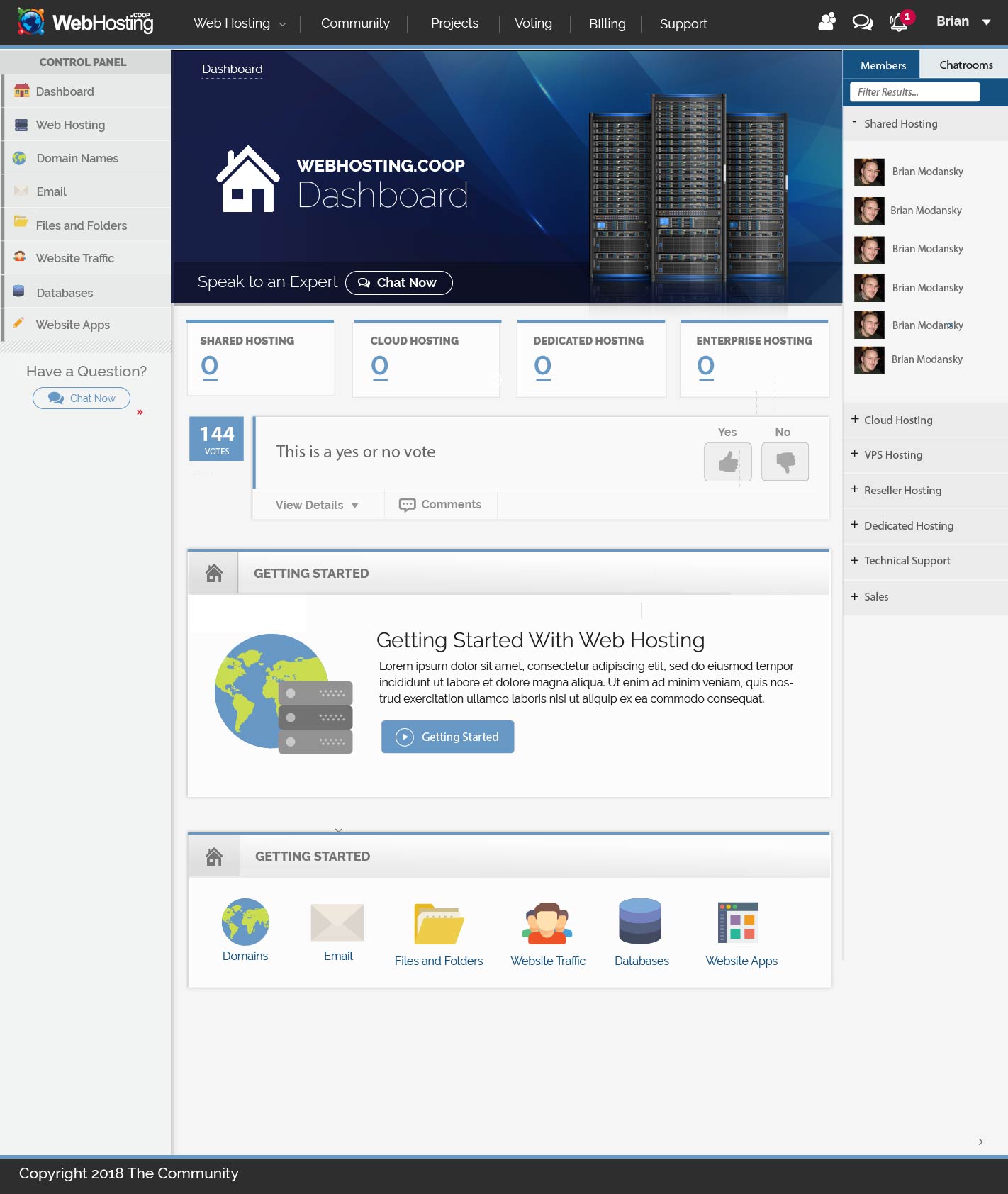The height and width of the screenshot is (1194, 1008).
Task: Click the large Email envelope icon
Action: click(x=337, y=922)
